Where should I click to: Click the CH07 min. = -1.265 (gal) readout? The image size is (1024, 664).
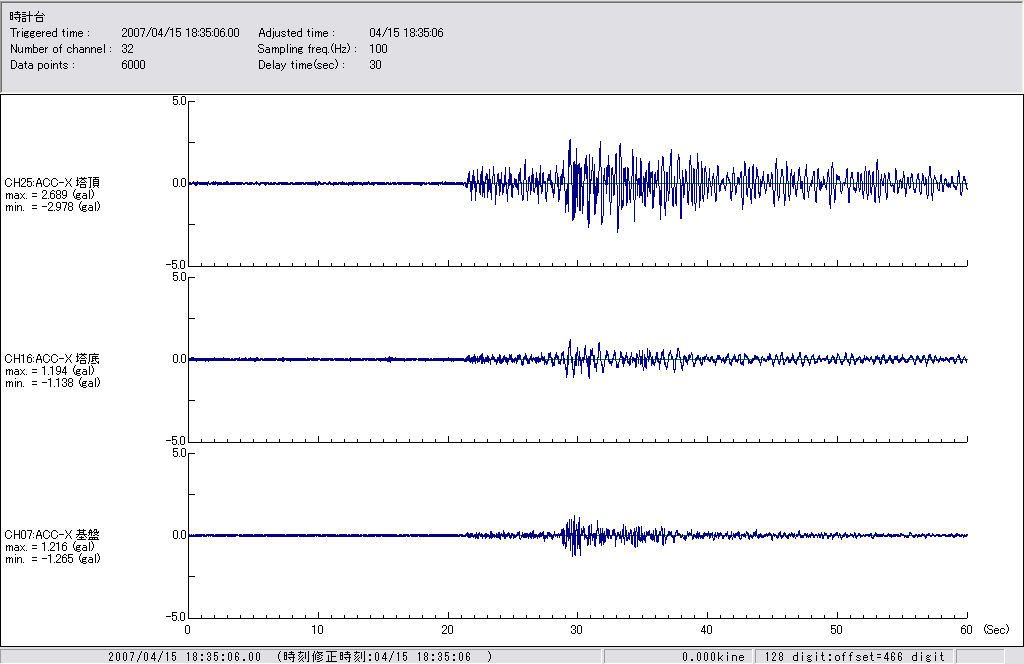click(52, 558)
